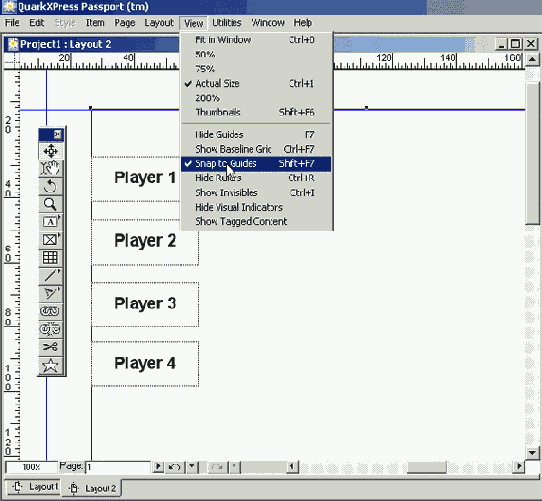Click the horizontal scrollbar right arrow

(518, 467)
